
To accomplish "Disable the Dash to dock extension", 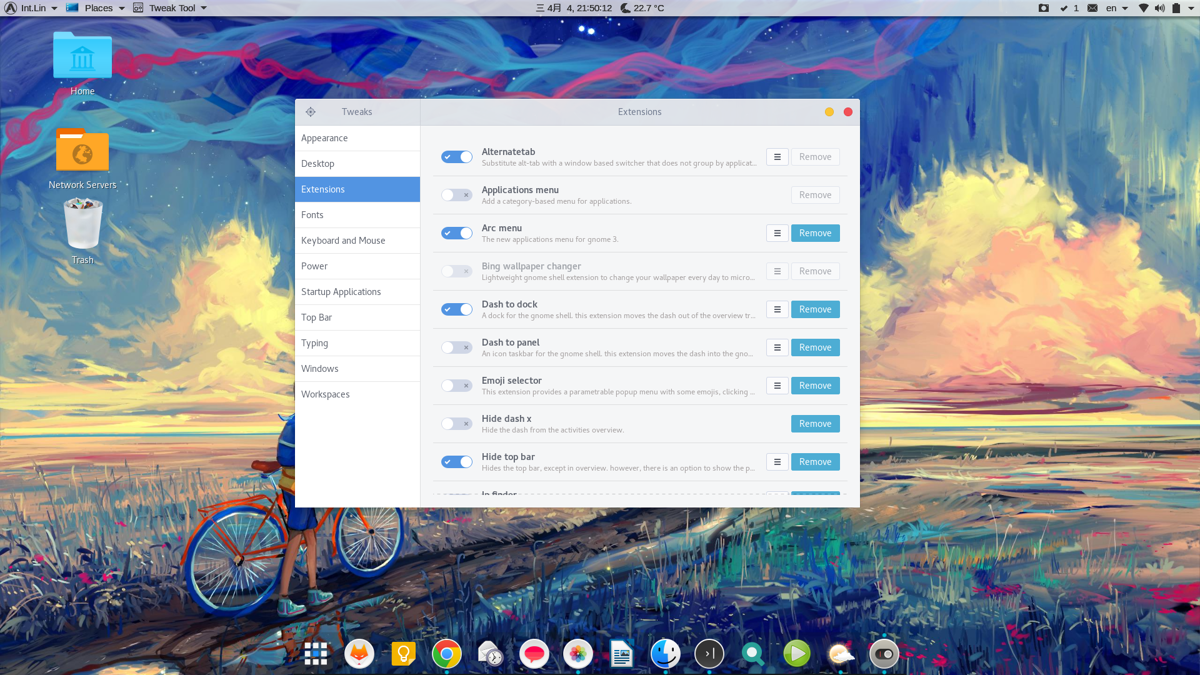I will [x=457, y=309].
